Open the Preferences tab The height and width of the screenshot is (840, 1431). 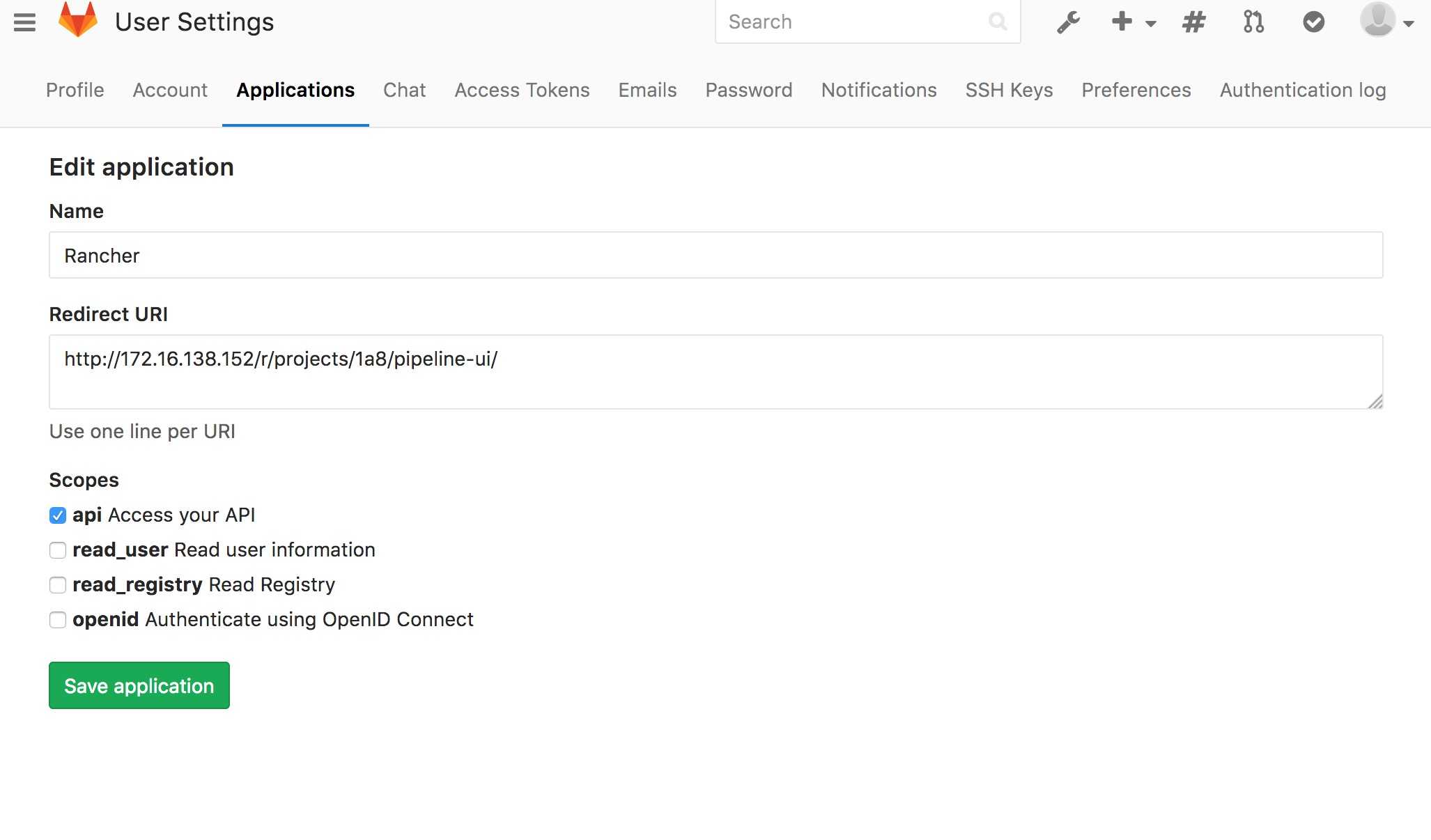[1136, 90]
